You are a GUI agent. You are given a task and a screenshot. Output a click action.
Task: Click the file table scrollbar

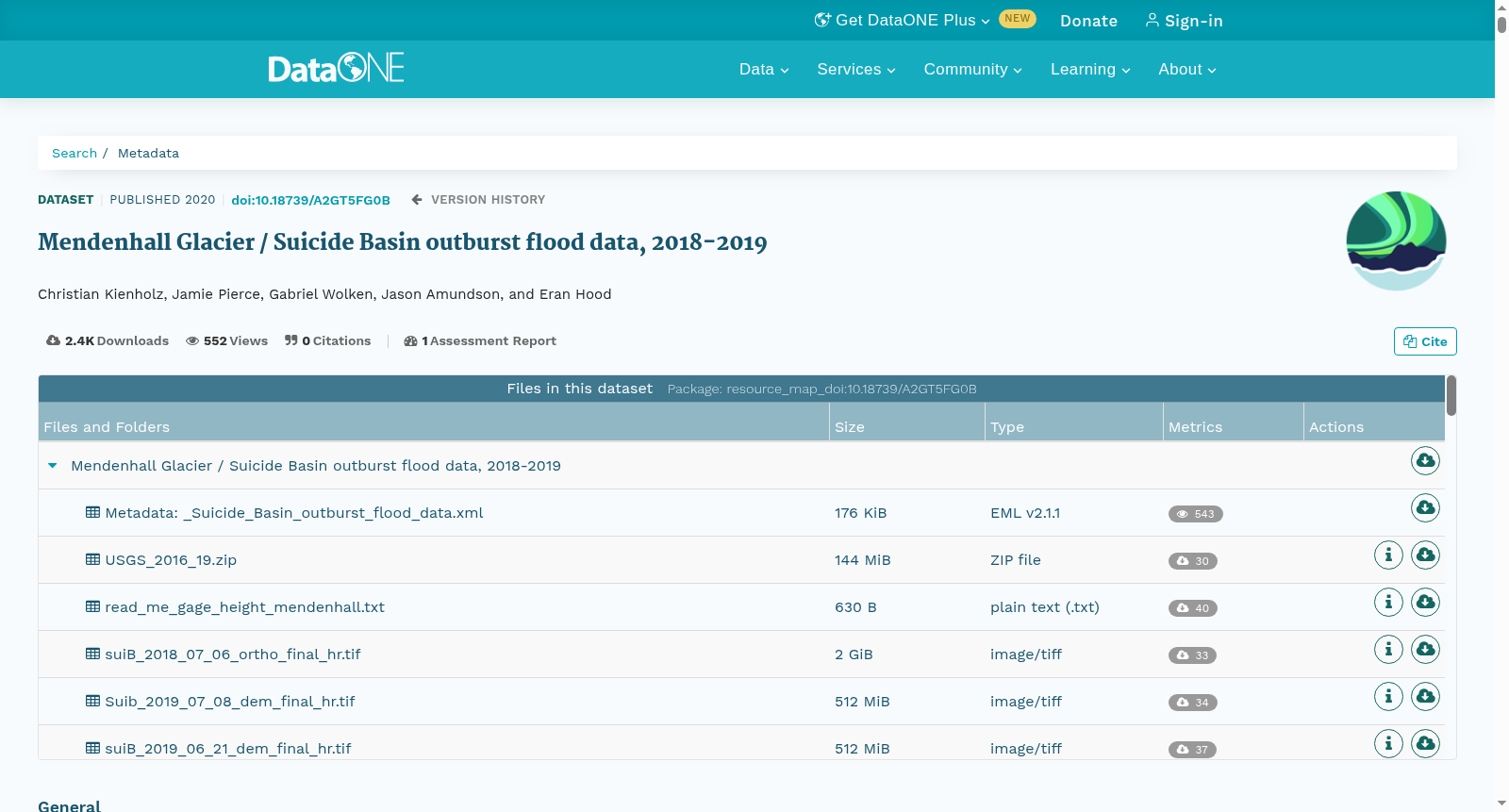1451,395
